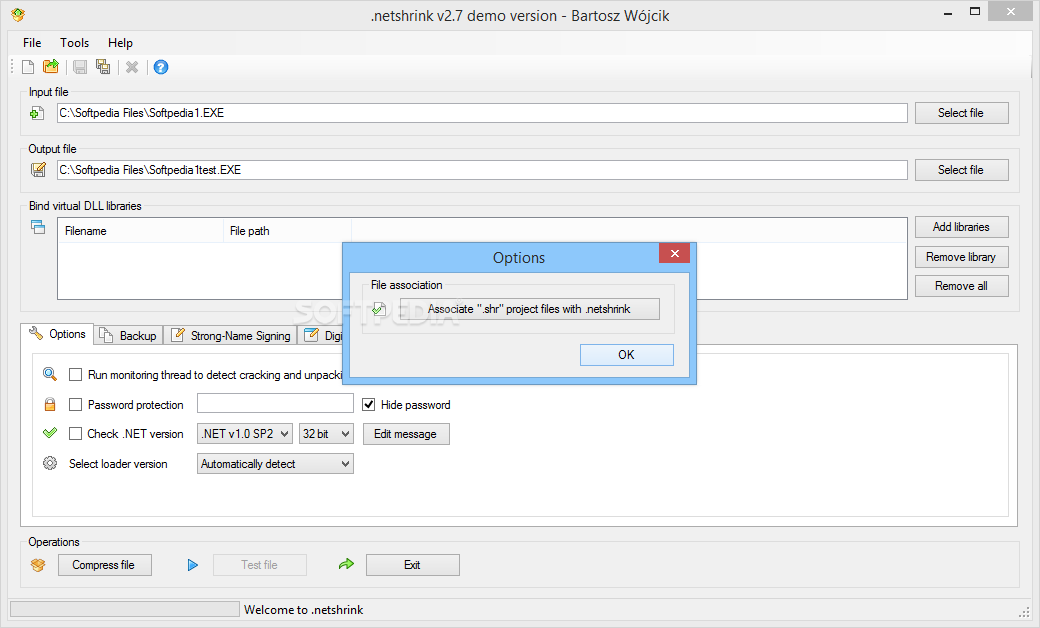Open the Automatically detect loader dropdown
The image size is (1040, 628).
pos(275,464)
